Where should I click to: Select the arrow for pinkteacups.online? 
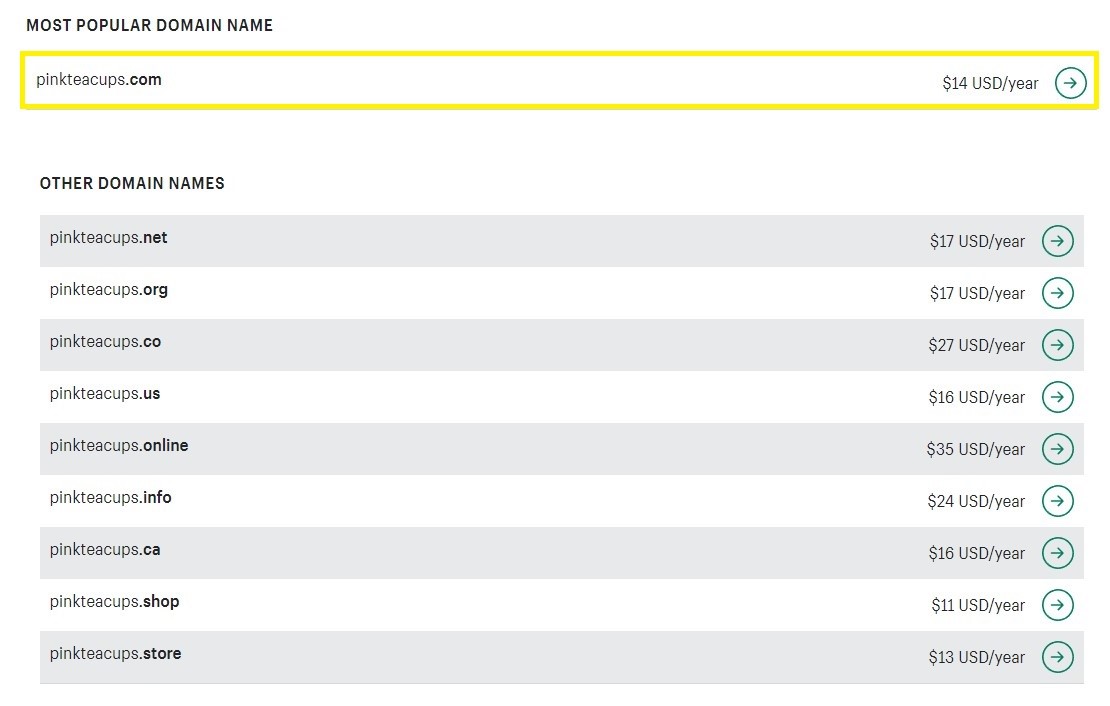1058,449
